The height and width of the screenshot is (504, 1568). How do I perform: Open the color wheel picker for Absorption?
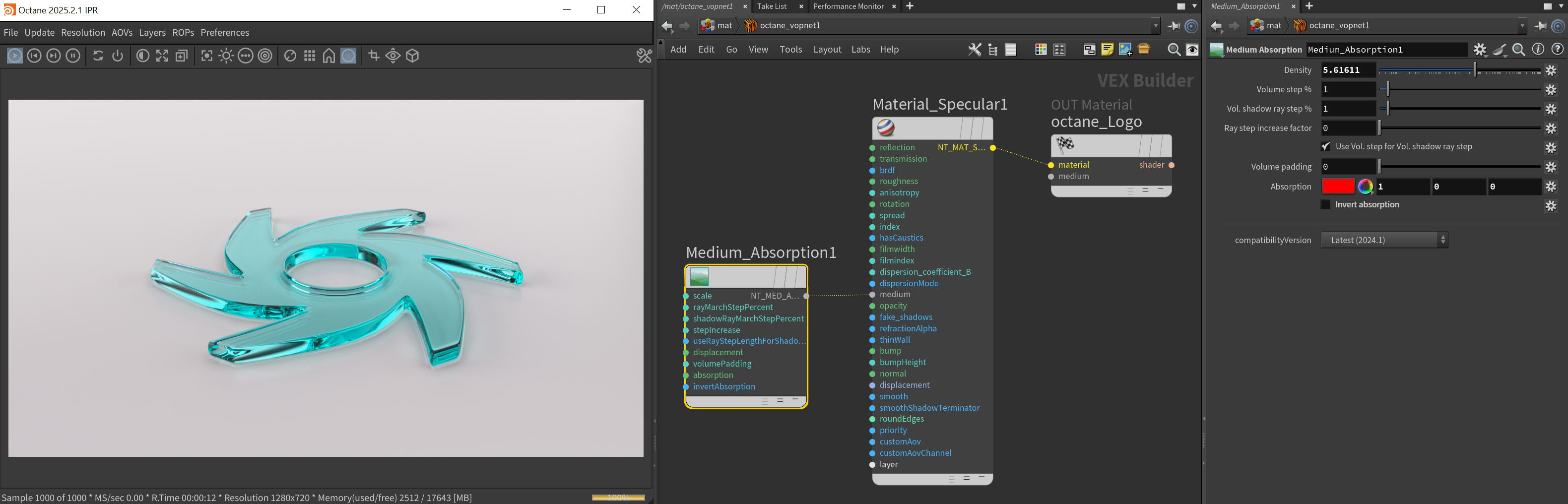tap(1366, 187)
